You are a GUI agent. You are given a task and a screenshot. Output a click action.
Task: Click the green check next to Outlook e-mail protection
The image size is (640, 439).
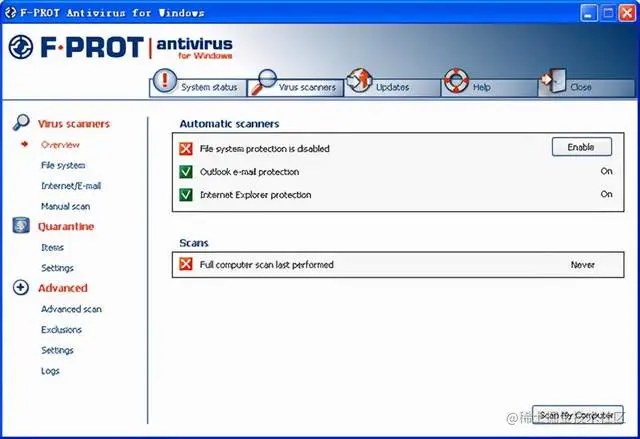(186, 171)
